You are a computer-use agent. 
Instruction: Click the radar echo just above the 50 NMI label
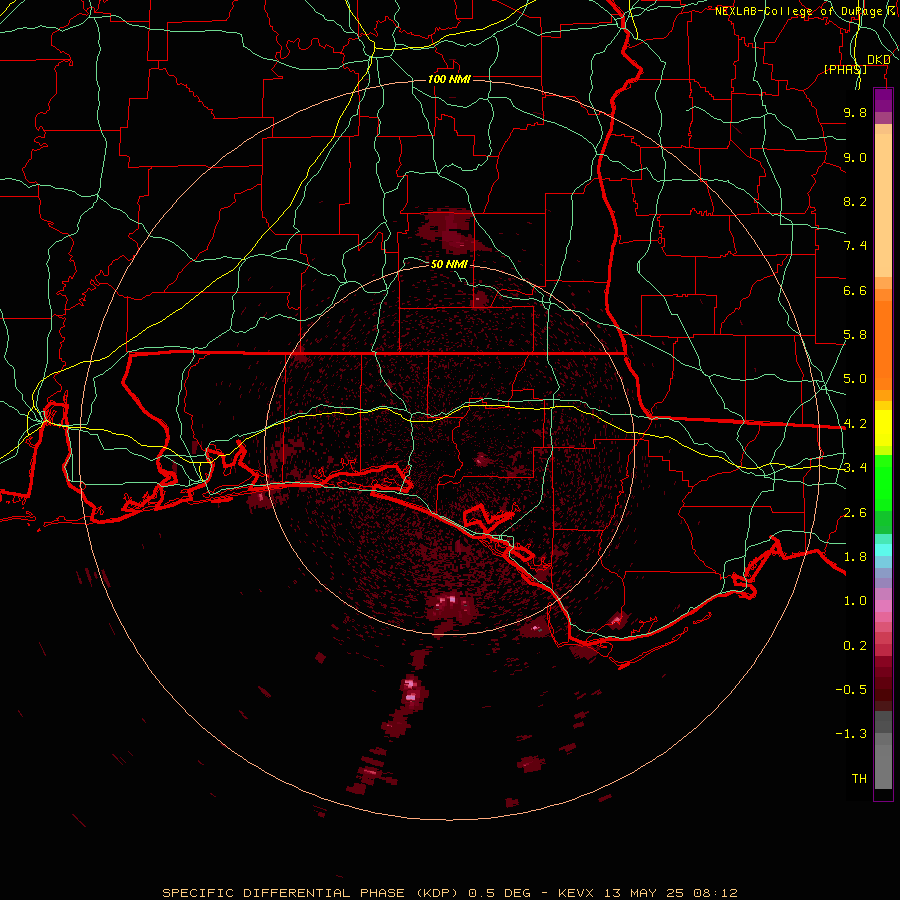(x=453, y=232)
